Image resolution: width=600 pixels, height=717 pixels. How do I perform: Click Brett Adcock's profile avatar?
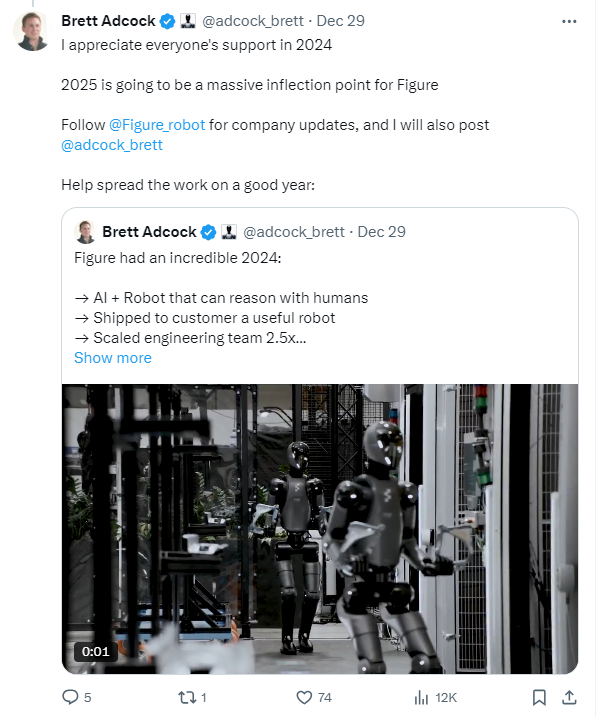32,31
